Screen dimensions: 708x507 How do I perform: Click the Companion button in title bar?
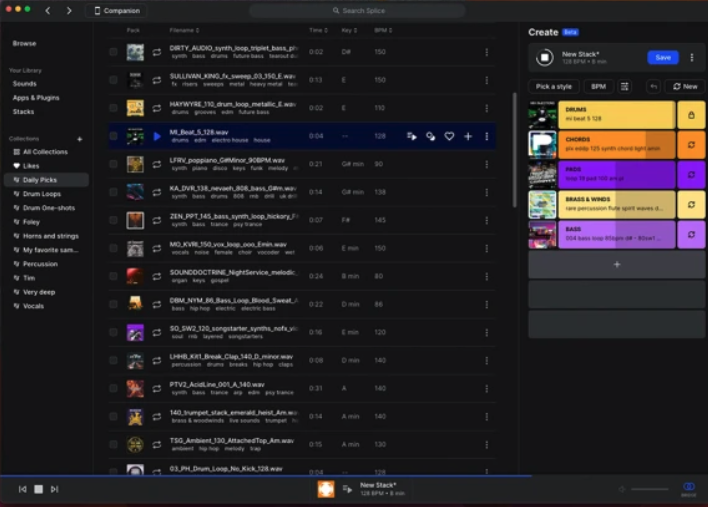coord(116,10)
